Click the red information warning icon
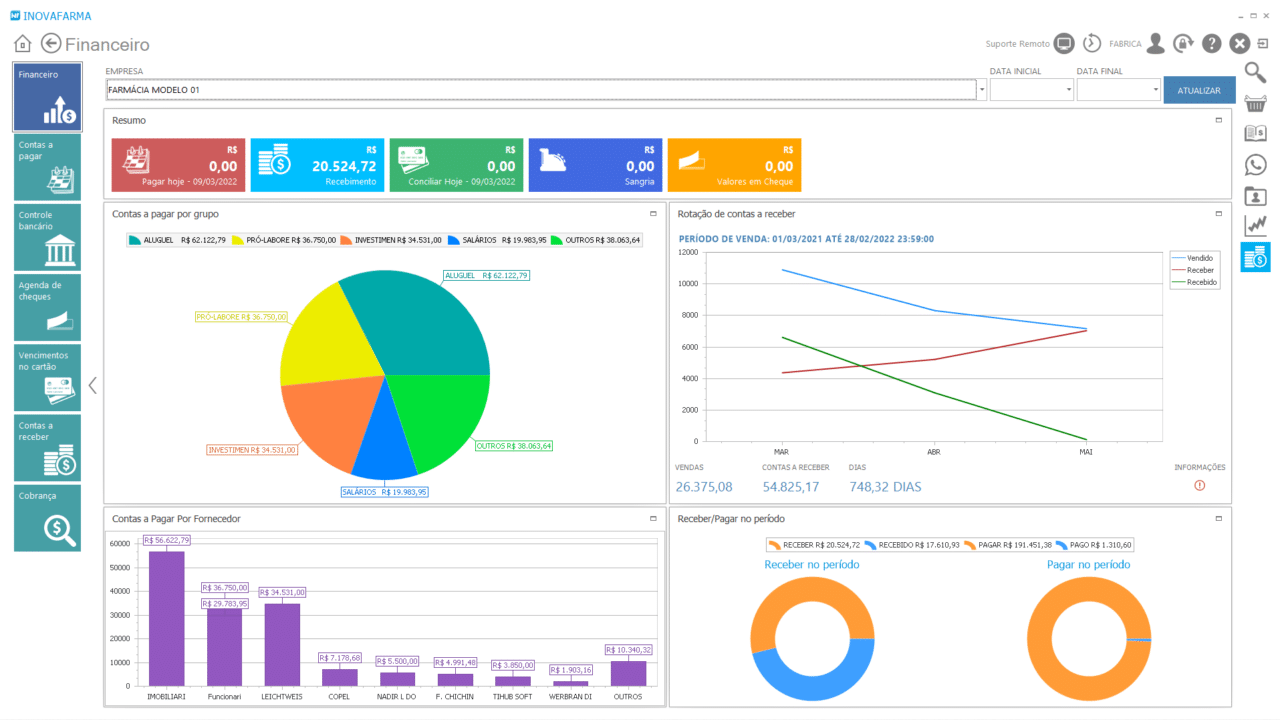The height and width of the screenshot is (720, 1280). point(1200,485)
